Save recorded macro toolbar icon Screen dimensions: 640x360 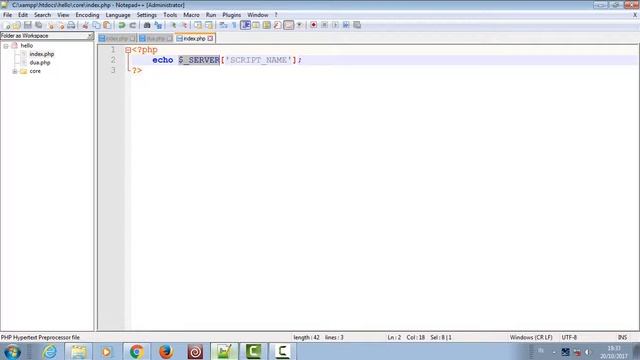357,25
